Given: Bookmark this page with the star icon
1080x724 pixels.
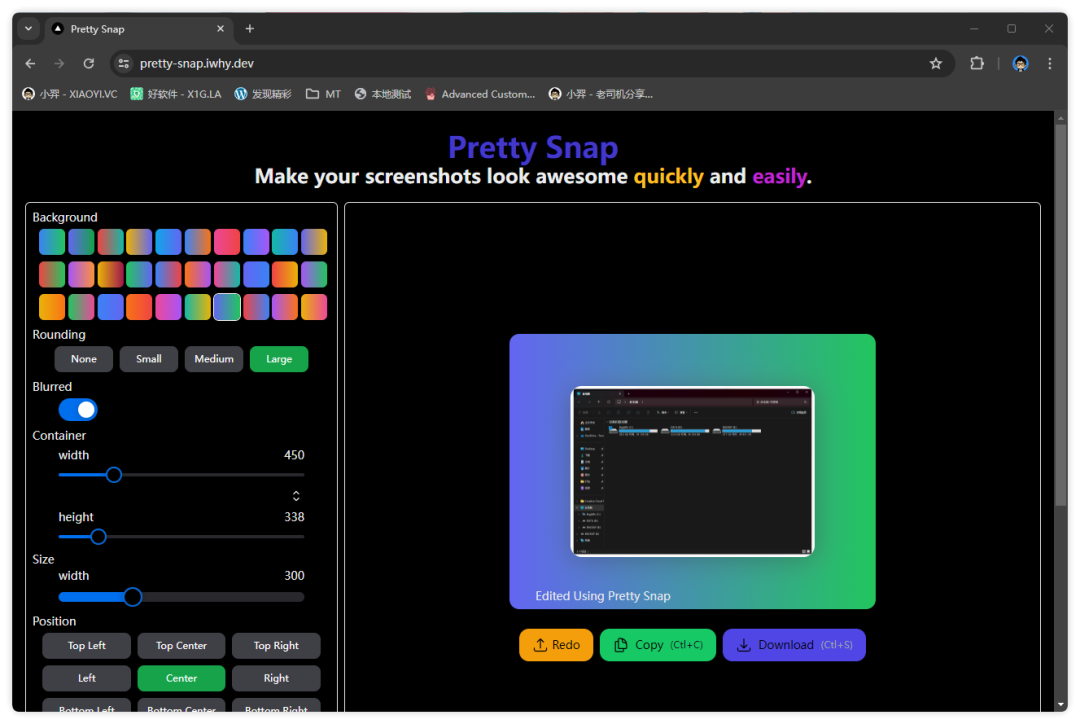Looking at the screenshot, I should pyautogui.click(x=936, y=63).
